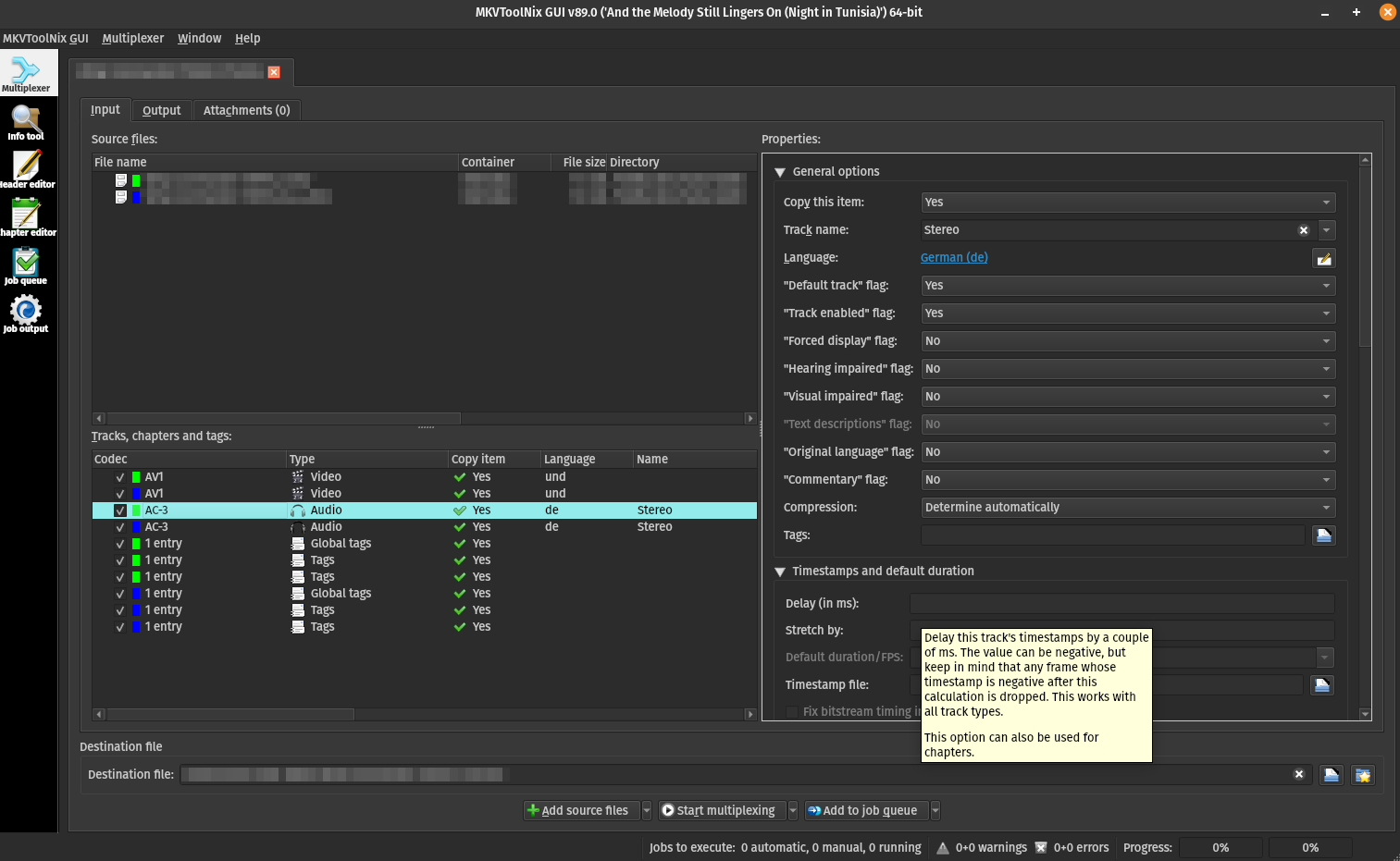Sort source files by Container column
1400x861 pixels.
tap(504, 162)
